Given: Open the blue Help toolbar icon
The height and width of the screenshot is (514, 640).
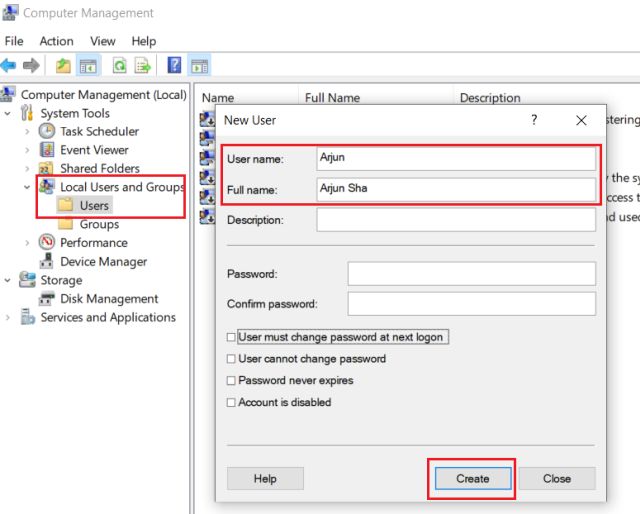Looking at the screenshot, I should 173,66.
